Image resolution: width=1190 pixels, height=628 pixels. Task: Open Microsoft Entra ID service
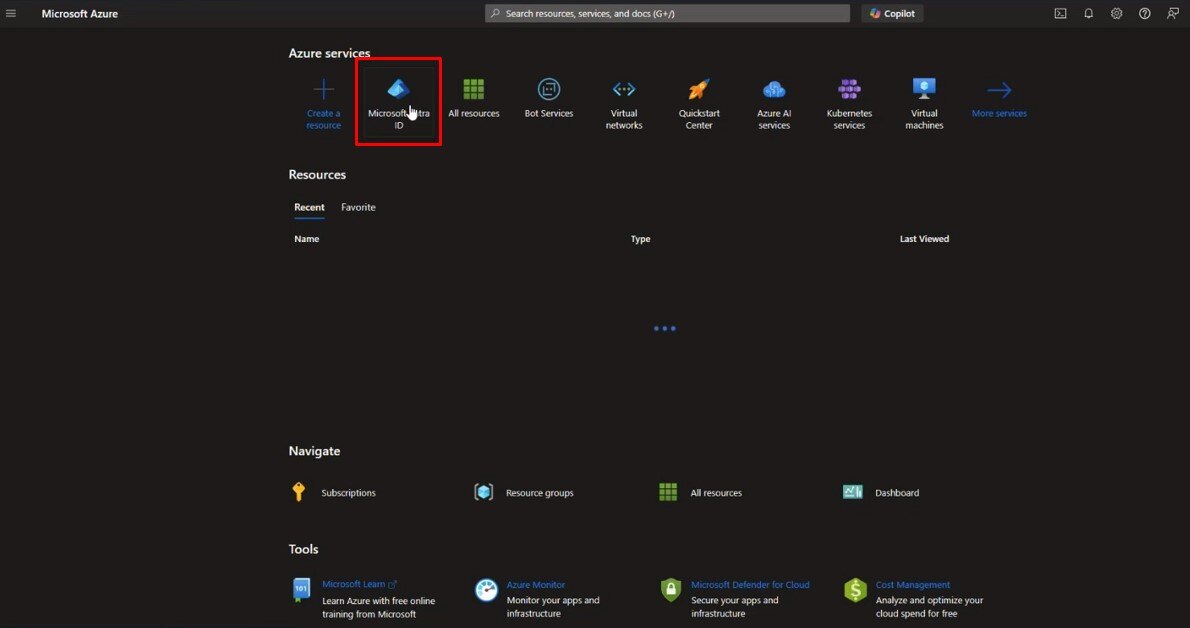coord(398,103)
